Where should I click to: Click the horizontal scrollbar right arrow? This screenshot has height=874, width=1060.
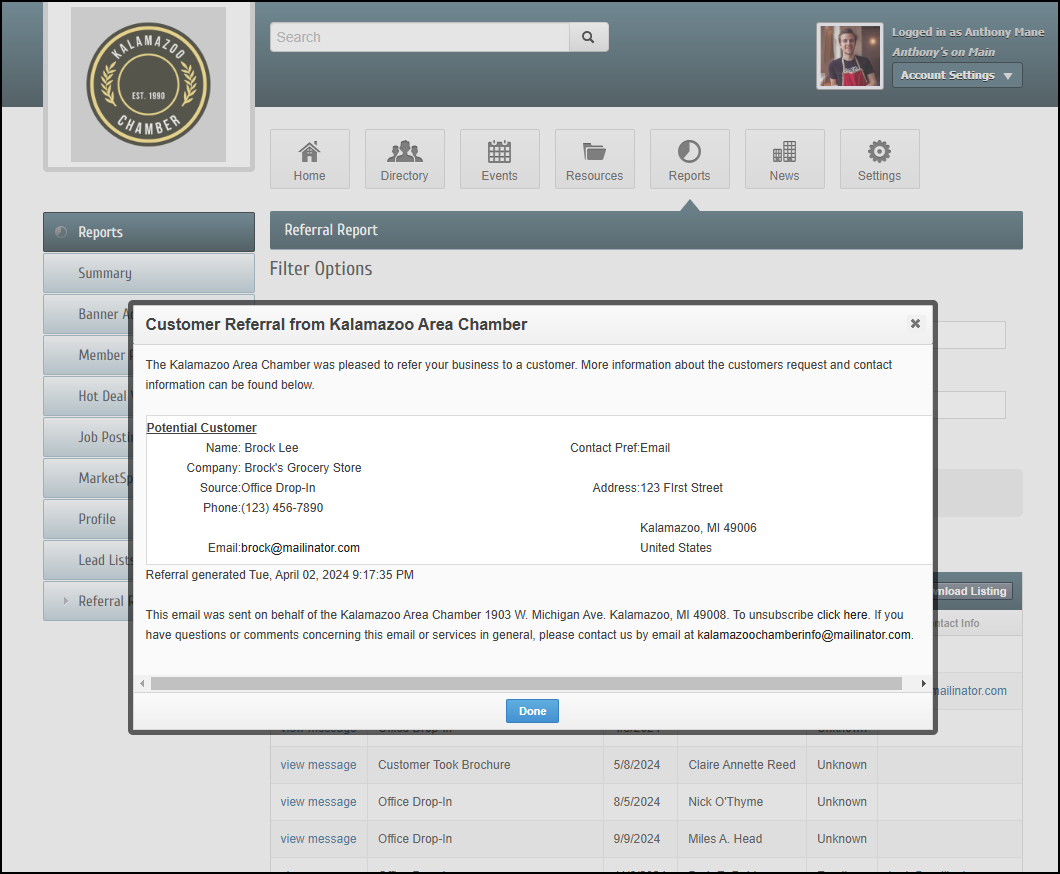coord(923,684)
